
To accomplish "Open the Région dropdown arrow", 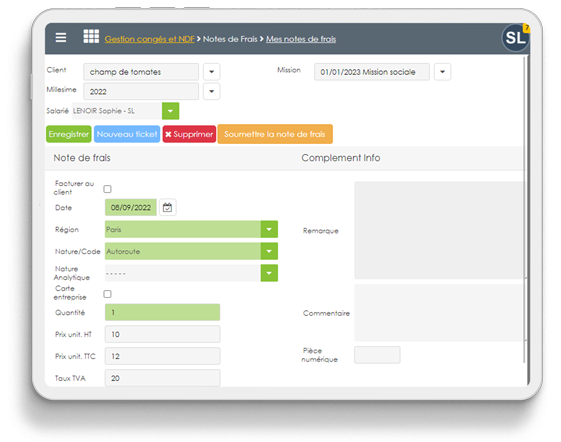I will coord(269,229).
